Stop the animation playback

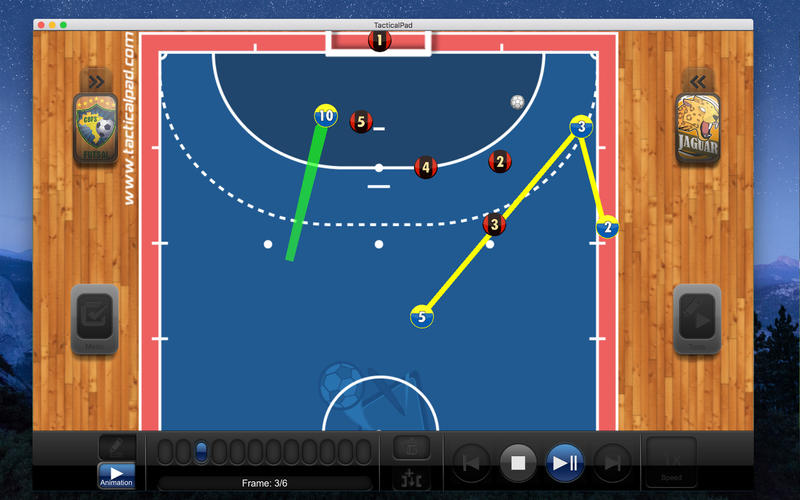518,463
